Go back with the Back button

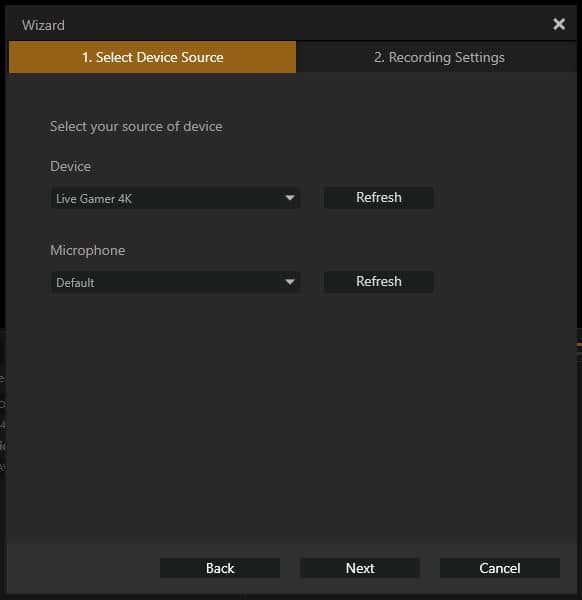point(220,568)
